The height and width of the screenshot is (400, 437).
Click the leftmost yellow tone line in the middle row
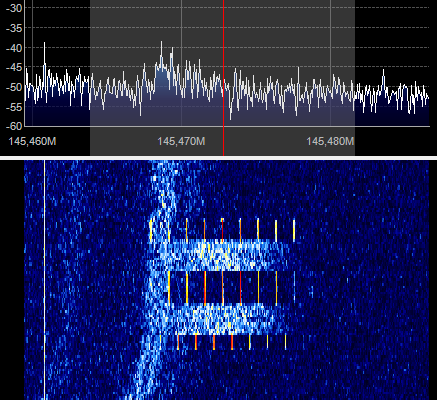tap(169, 287)
